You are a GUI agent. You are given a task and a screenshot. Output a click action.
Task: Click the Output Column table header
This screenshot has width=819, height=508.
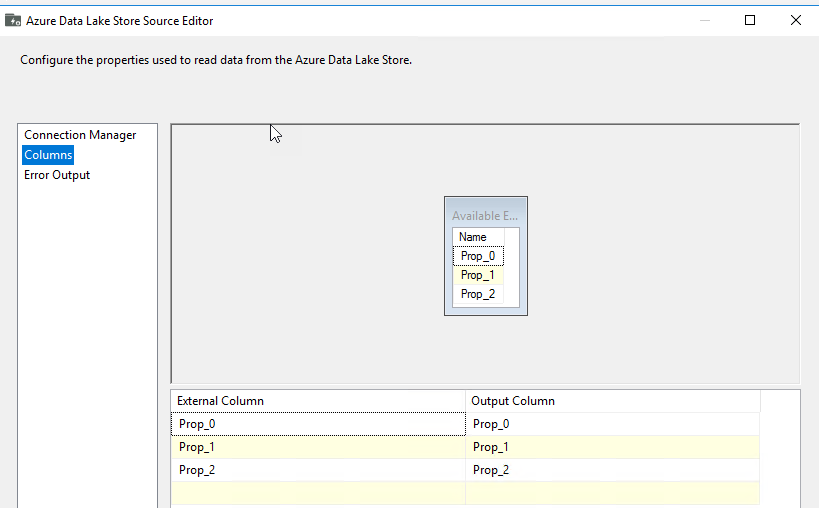point(613,401)
